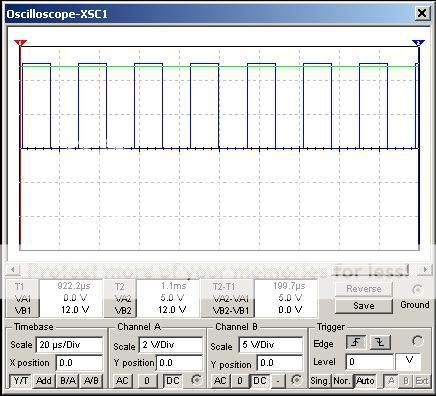Set Channel B coupling to DC
The width and height of the screenshot is (436, 396).
(x=260, y=381)
